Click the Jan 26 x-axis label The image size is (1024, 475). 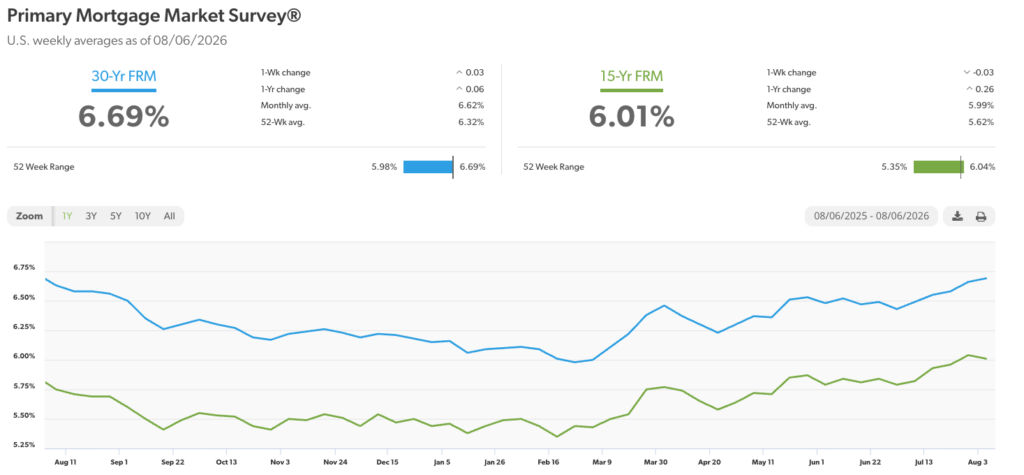(x=494, y=460)
